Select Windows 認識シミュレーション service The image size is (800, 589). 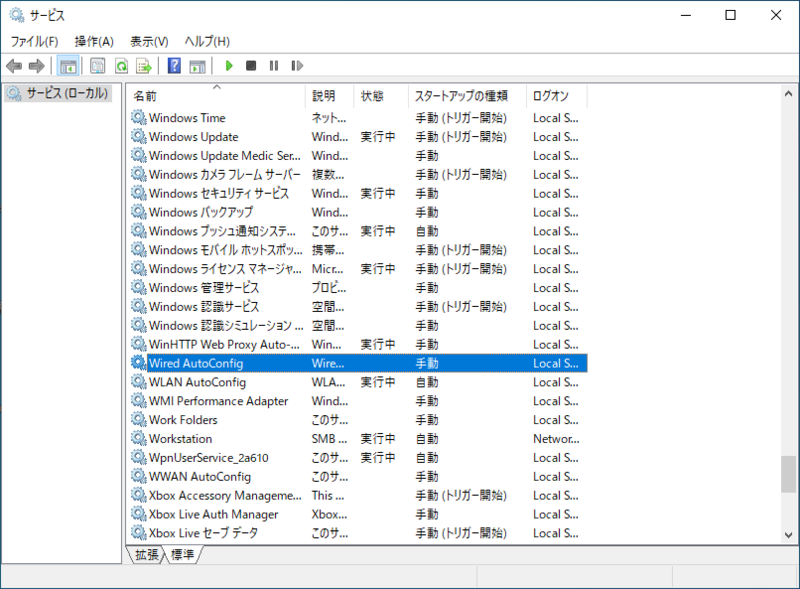[x=226, y=325]
